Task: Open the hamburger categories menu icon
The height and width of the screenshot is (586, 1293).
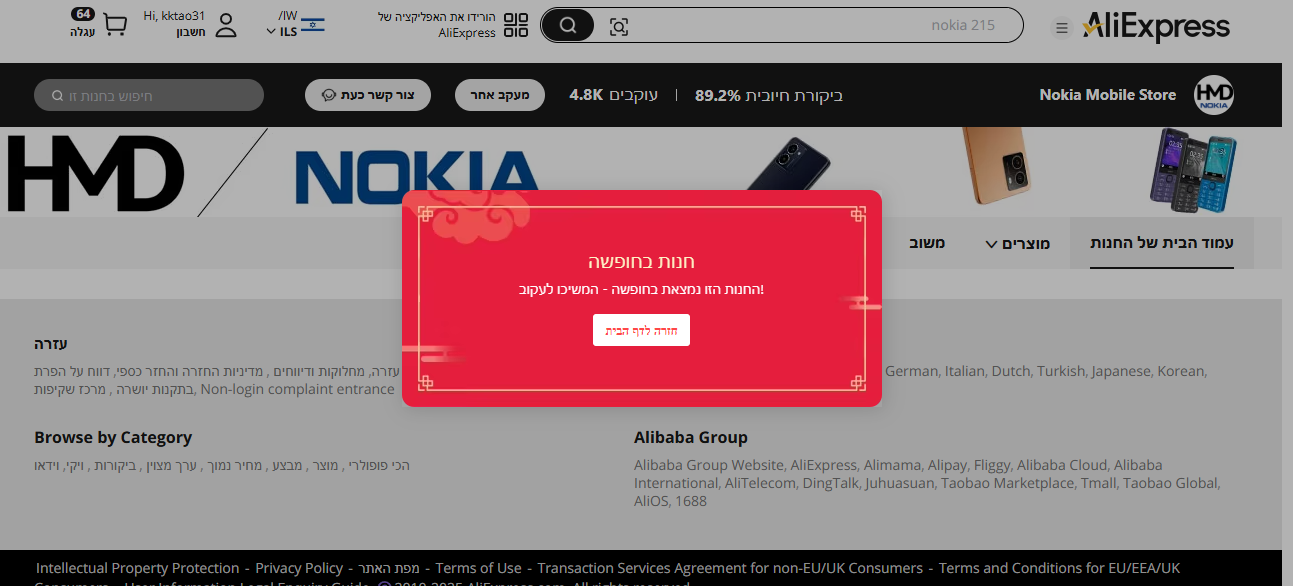Action: click(x=1061, y=27)
